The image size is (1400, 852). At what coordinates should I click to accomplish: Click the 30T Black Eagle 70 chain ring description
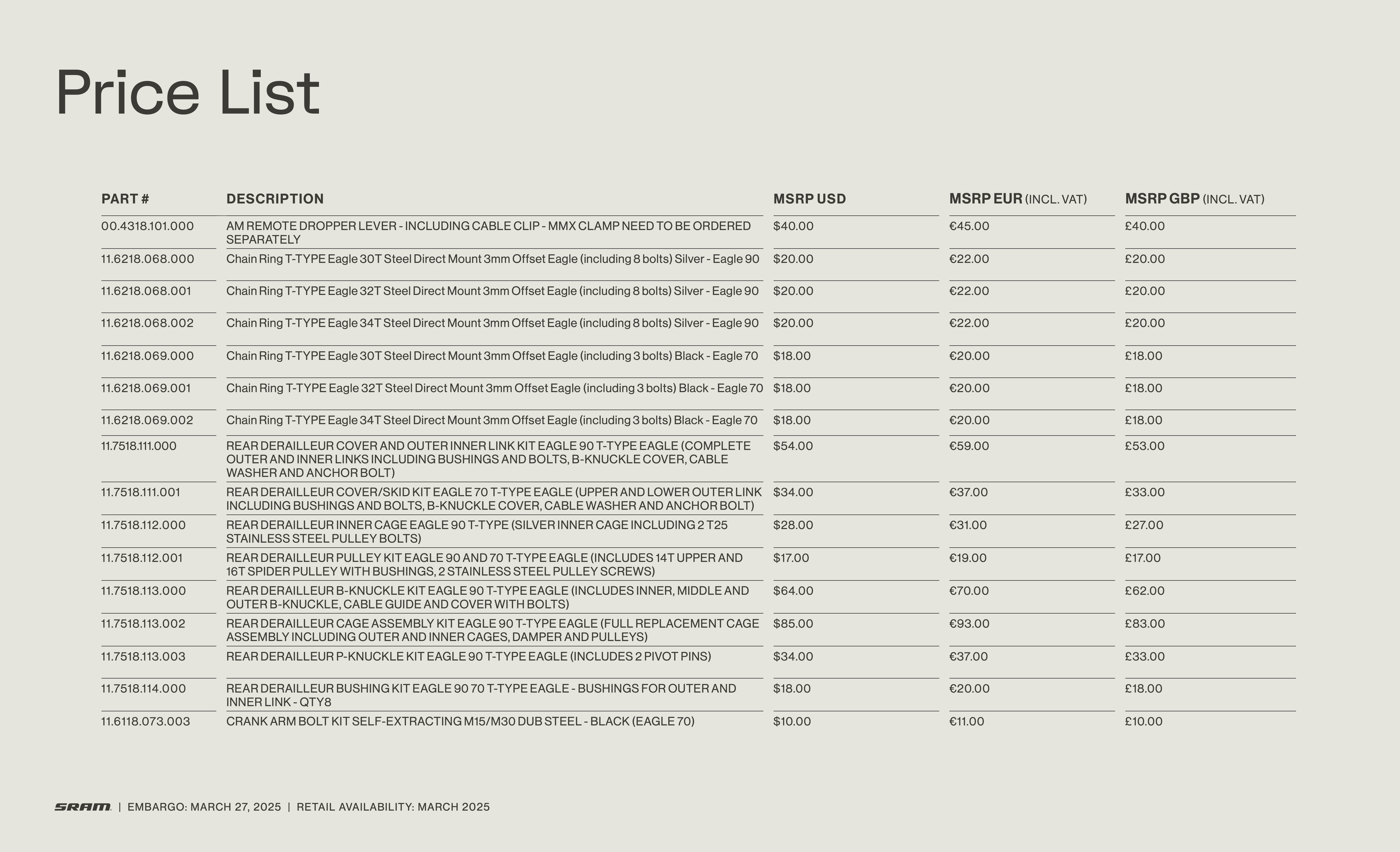(x=492, y=356)
